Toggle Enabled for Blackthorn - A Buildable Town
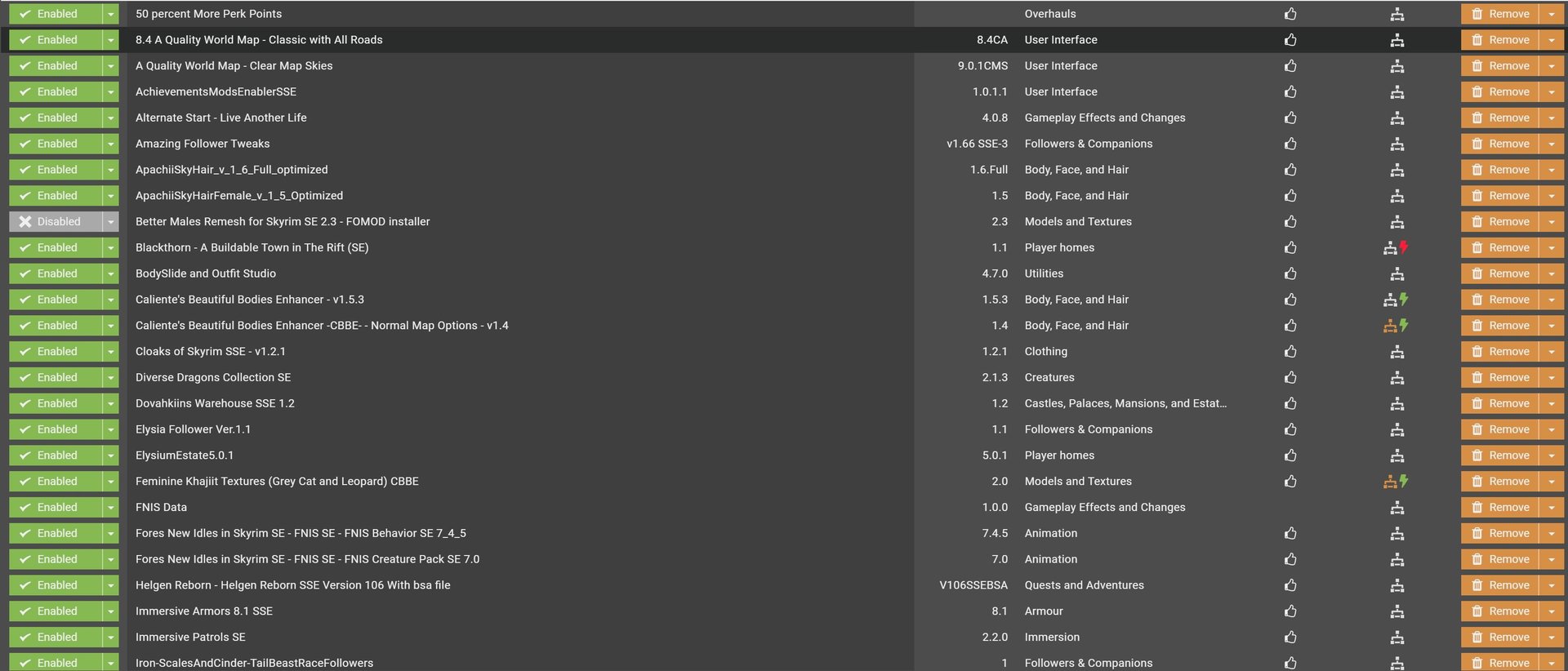 [56, 247]
